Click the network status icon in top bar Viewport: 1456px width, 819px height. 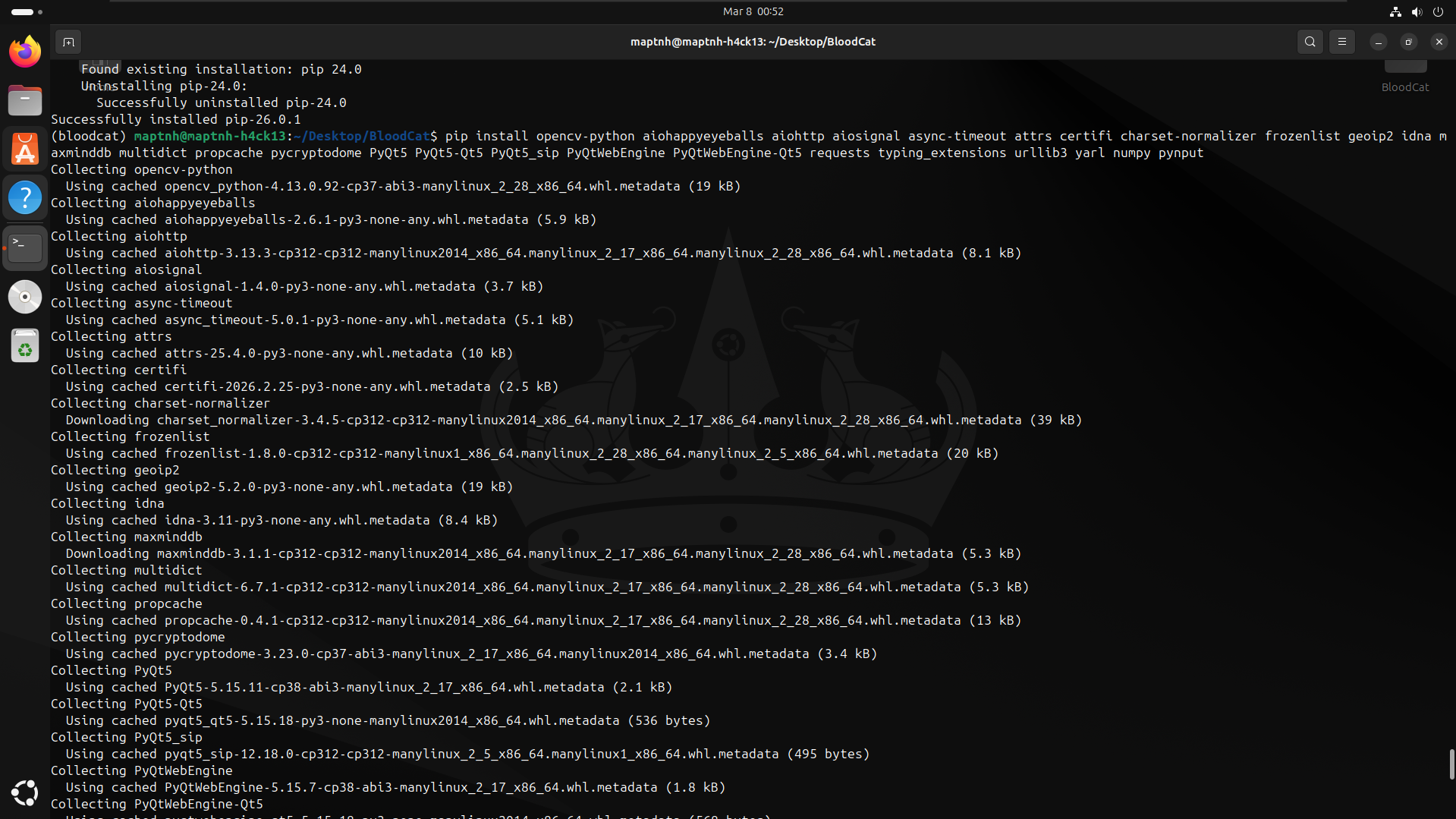click(x=1395, y=11)
